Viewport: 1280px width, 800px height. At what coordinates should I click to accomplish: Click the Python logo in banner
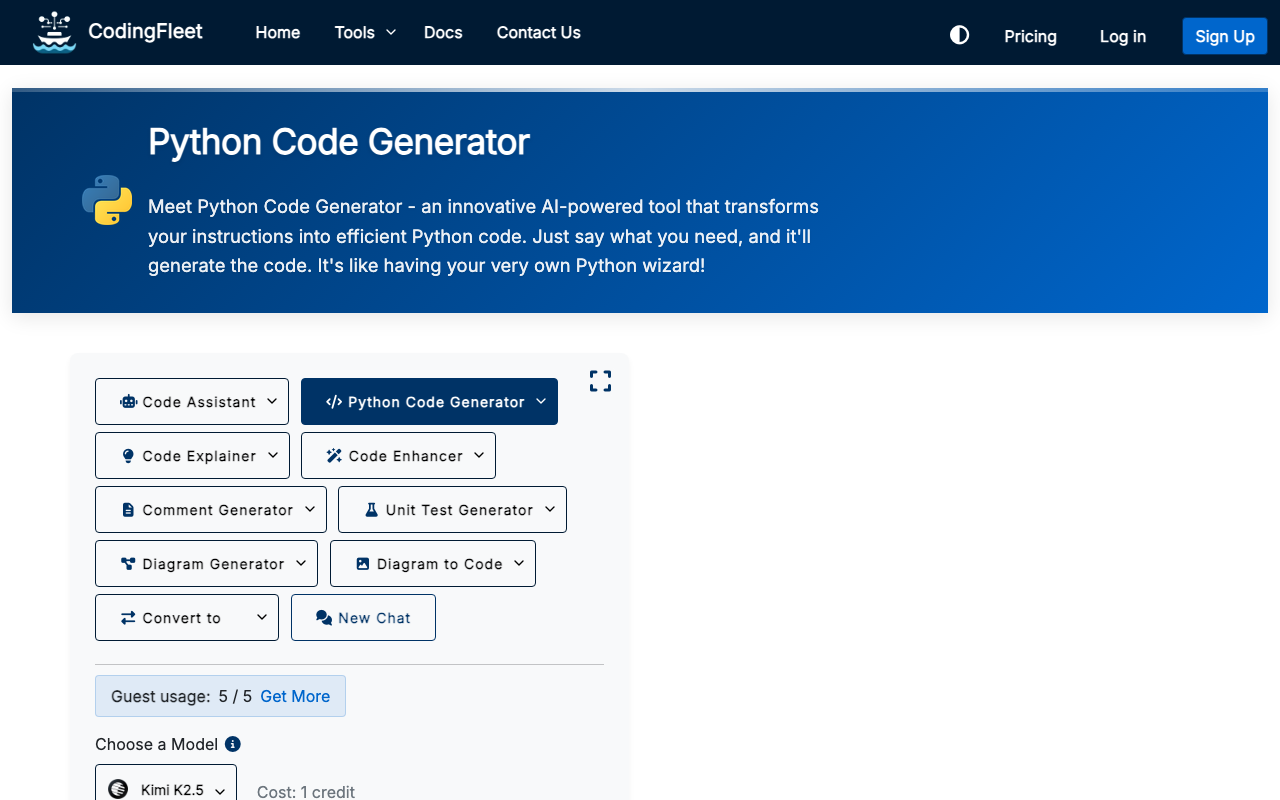tap(107, 200)
